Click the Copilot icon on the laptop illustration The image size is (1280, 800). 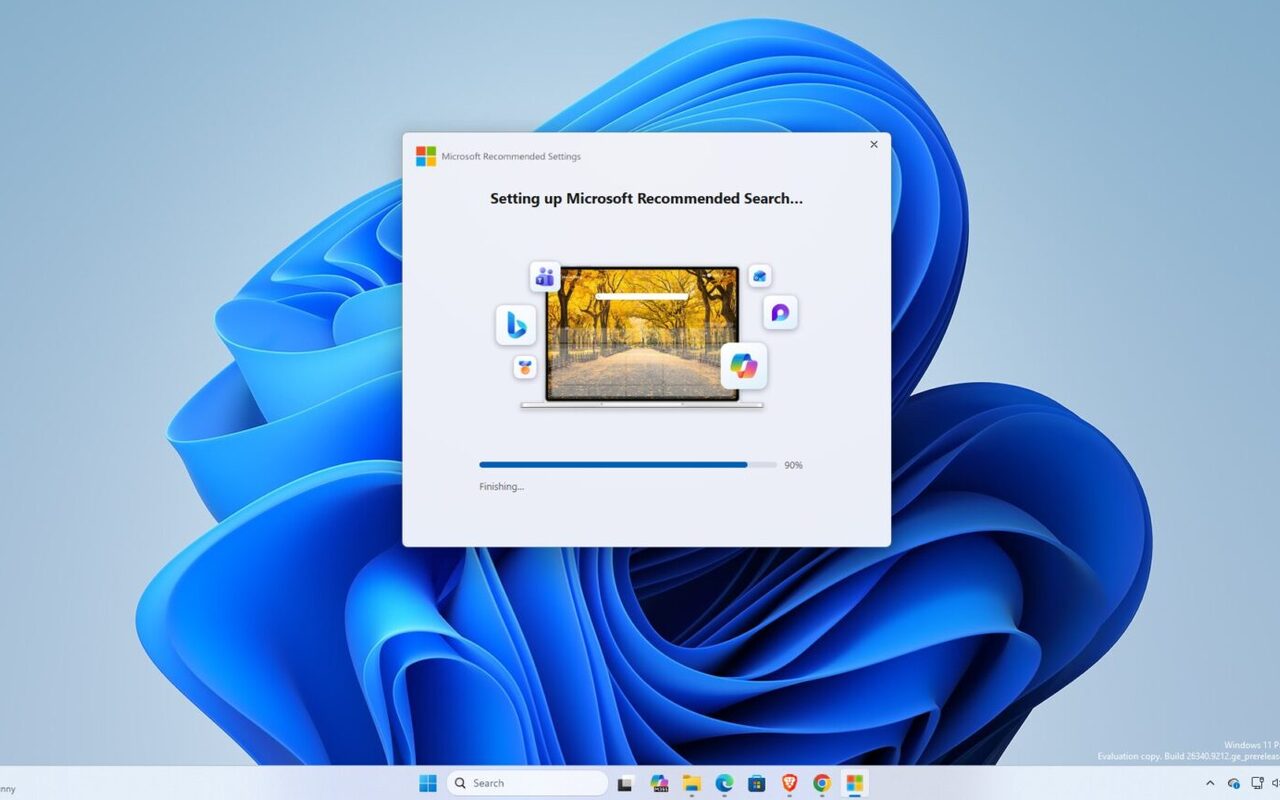pos(744,366)
